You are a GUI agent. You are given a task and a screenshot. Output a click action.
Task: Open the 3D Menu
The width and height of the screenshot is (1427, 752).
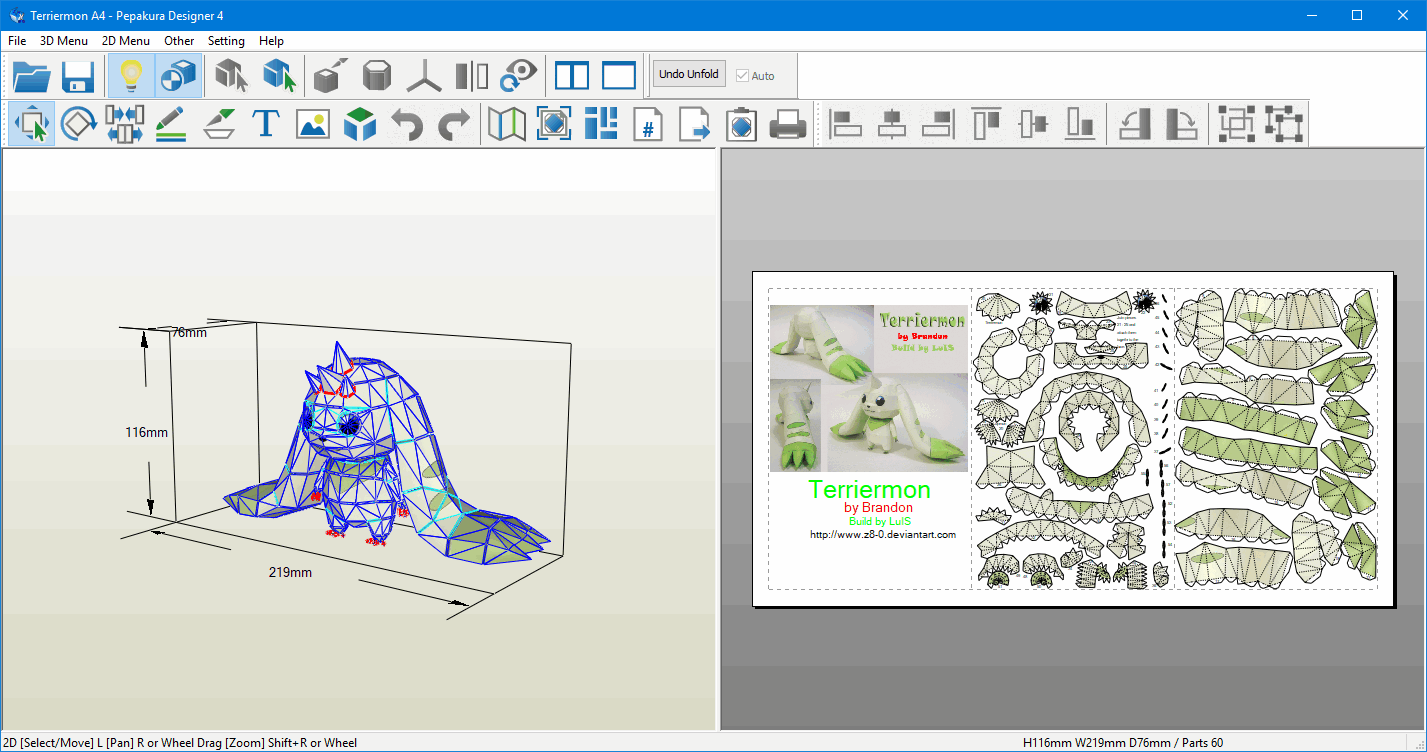click(x=63, y=41)
